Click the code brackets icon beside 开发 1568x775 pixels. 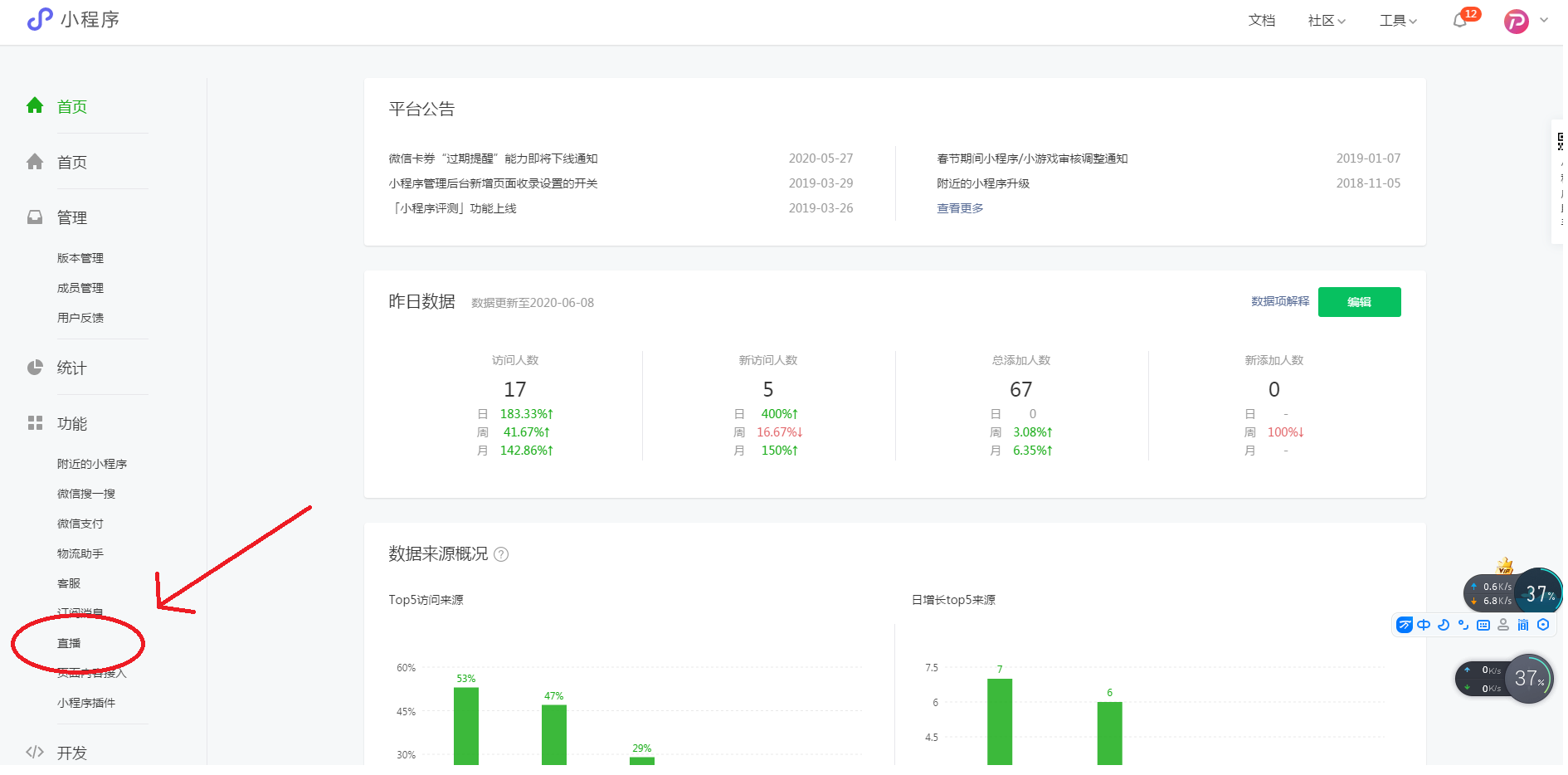click(35, 752)
